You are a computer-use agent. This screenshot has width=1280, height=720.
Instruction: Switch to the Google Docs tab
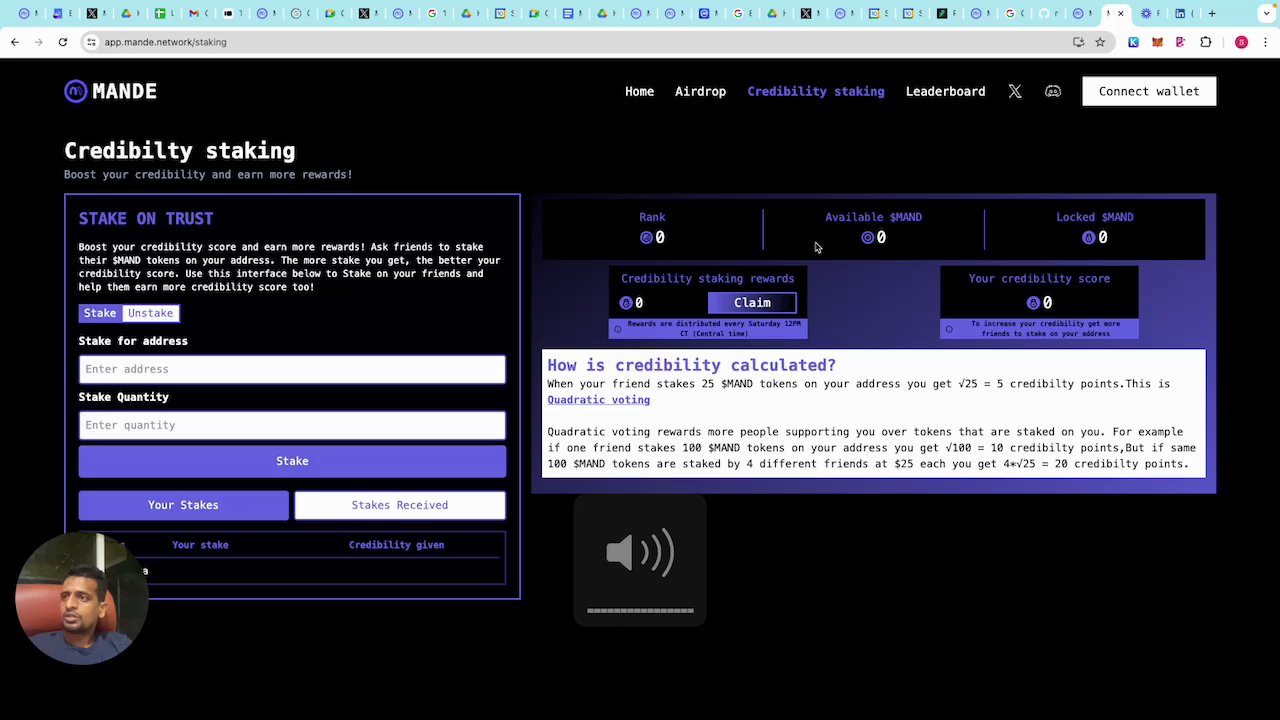pos(574,14)
